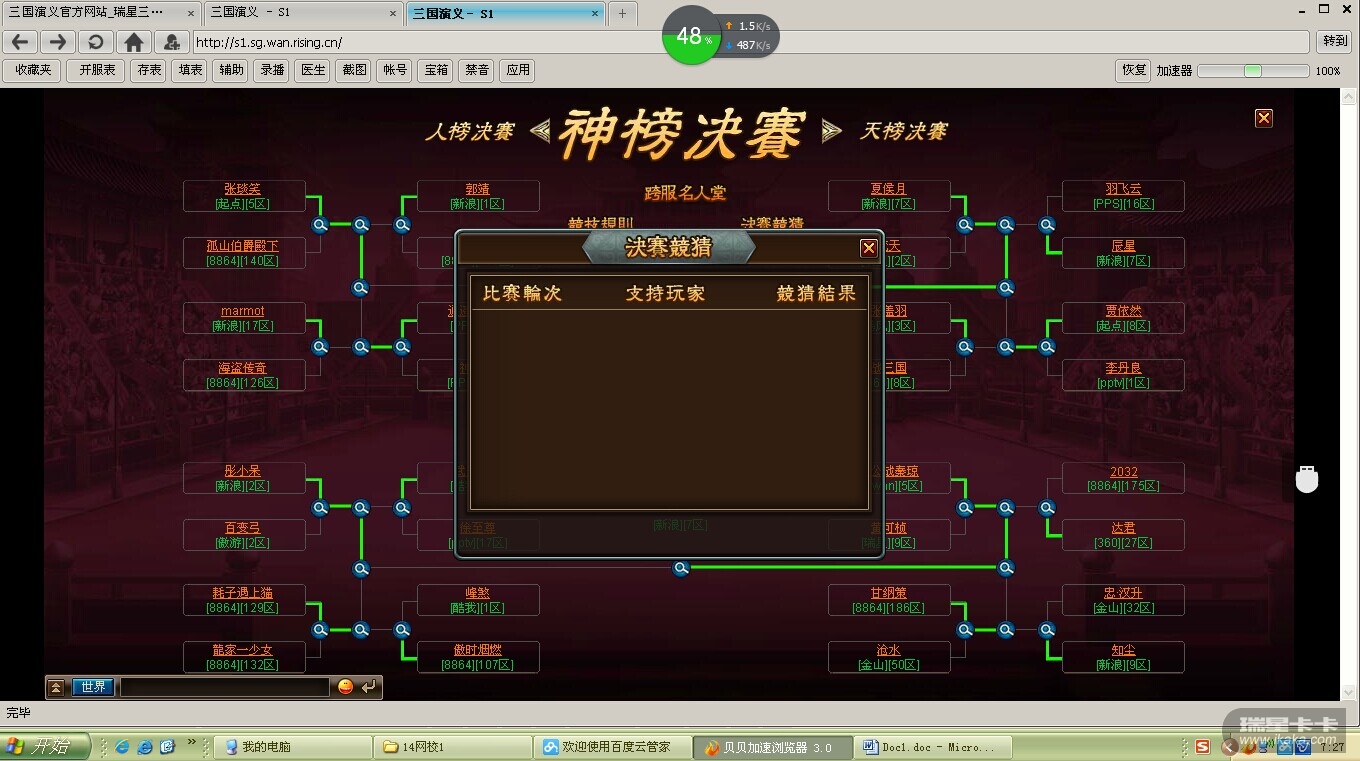Inspect the match magnifier beside 郭靖
1360x761 pixels.
pyautogui.click(x=402, y=225)
